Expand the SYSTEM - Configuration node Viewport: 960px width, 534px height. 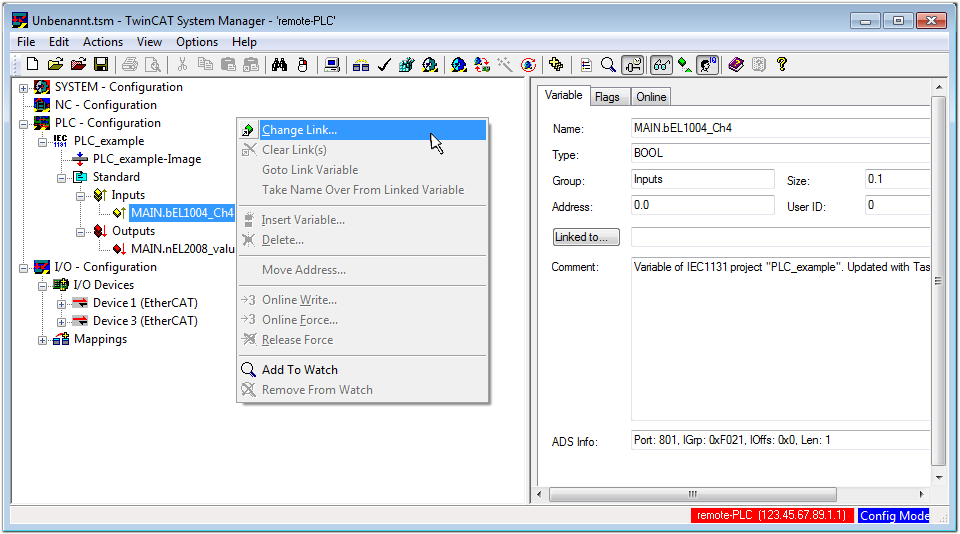pyautogui.click(x=24, y=87)
